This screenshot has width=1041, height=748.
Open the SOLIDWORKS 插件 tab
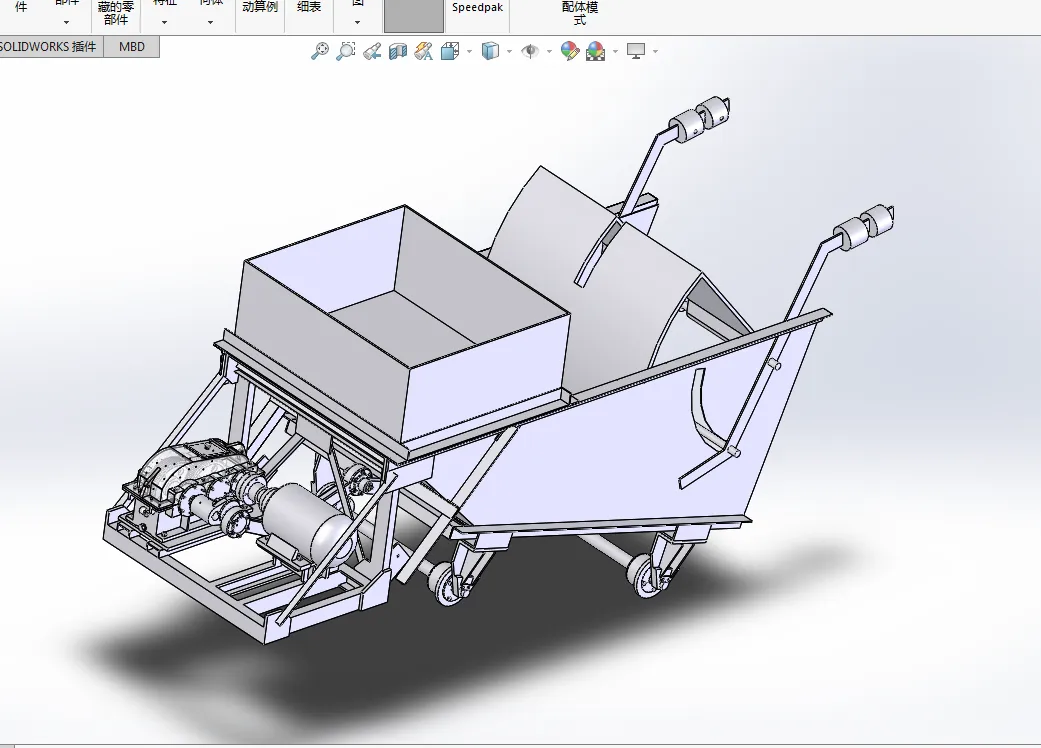coord(51,46)
